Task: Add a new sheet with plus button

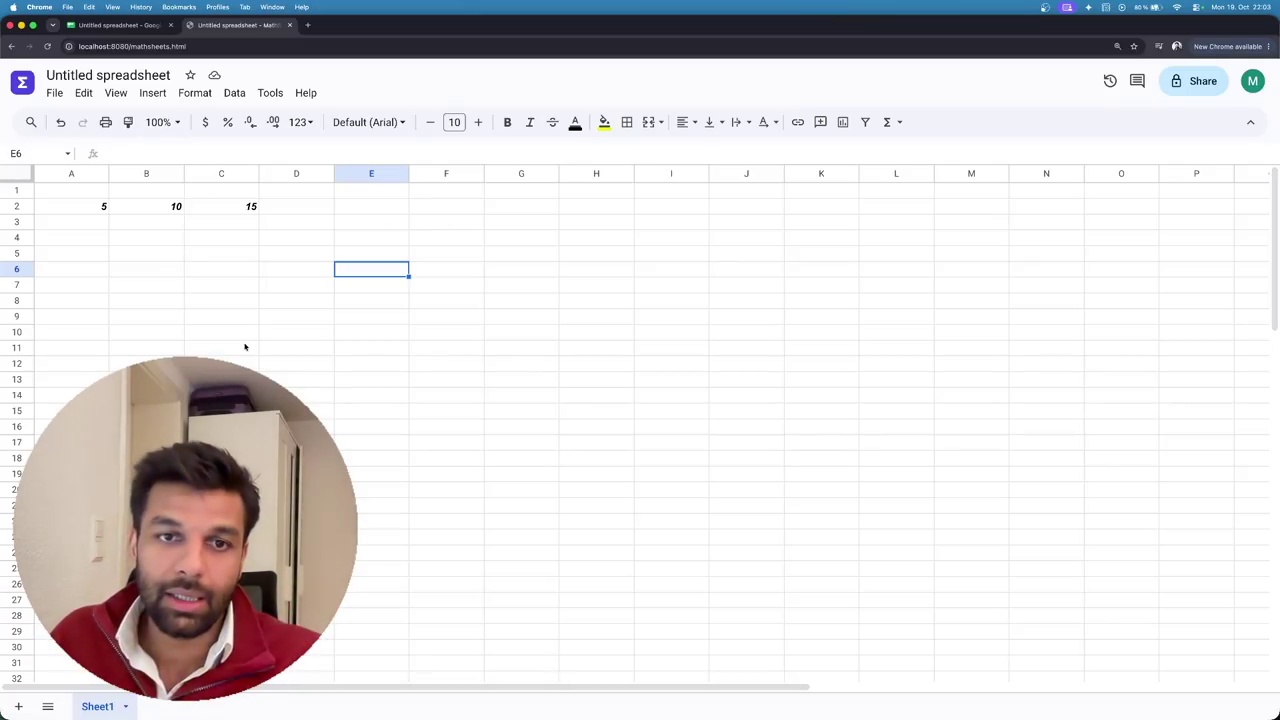Action: [x=18, y=706]
